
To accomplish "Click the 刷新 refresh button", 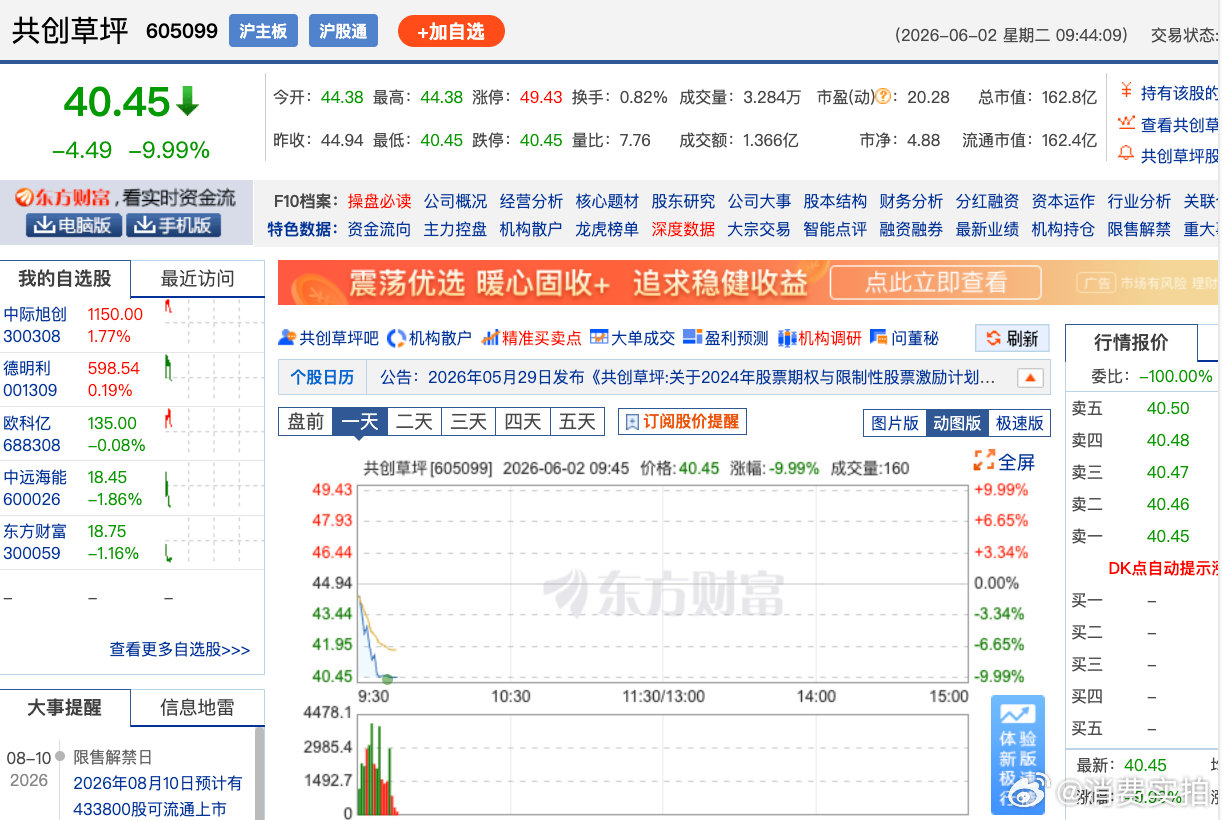I will tap(1012, 338).
